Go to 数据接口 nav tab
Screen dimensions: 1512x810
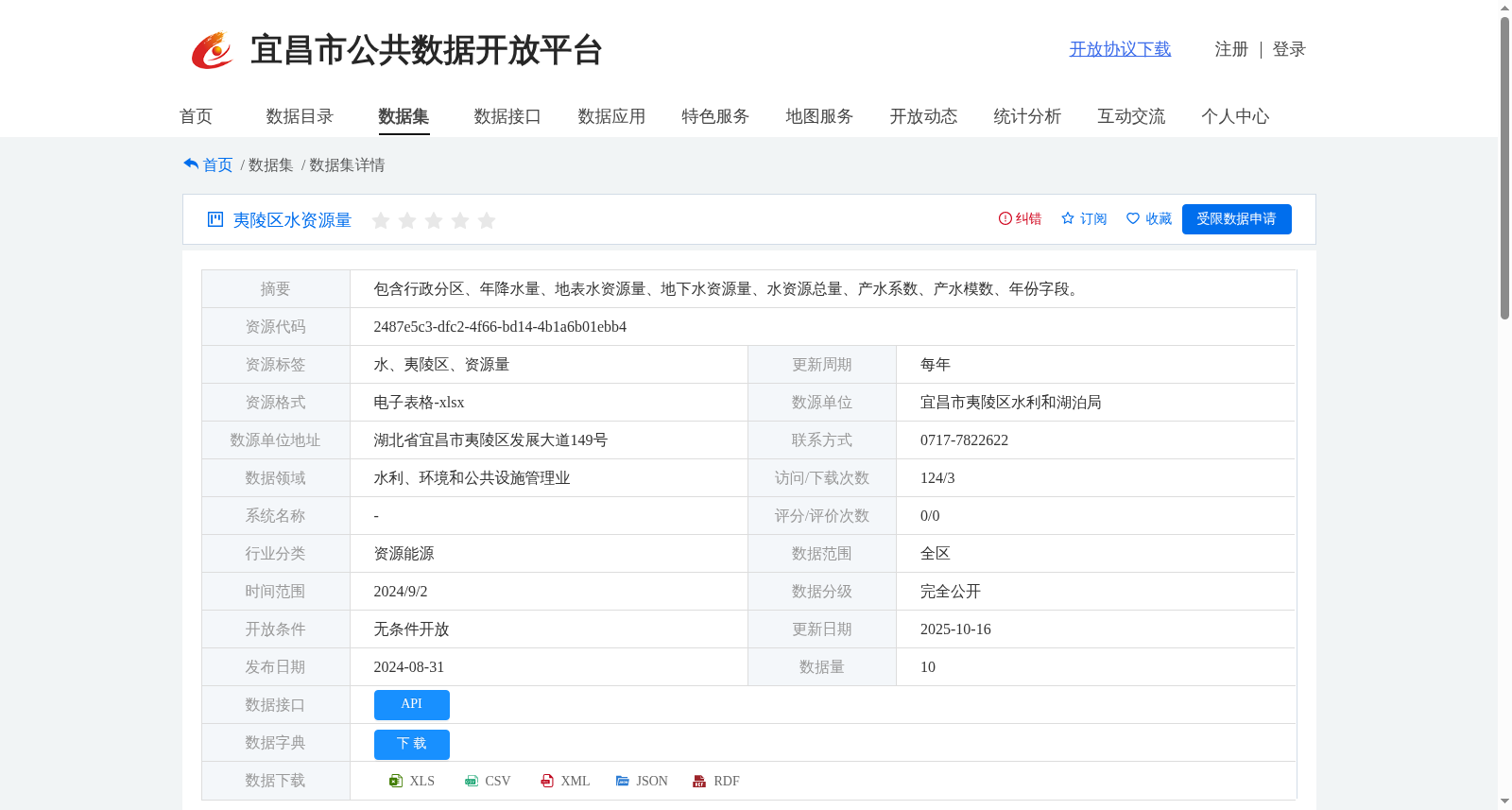507,116
